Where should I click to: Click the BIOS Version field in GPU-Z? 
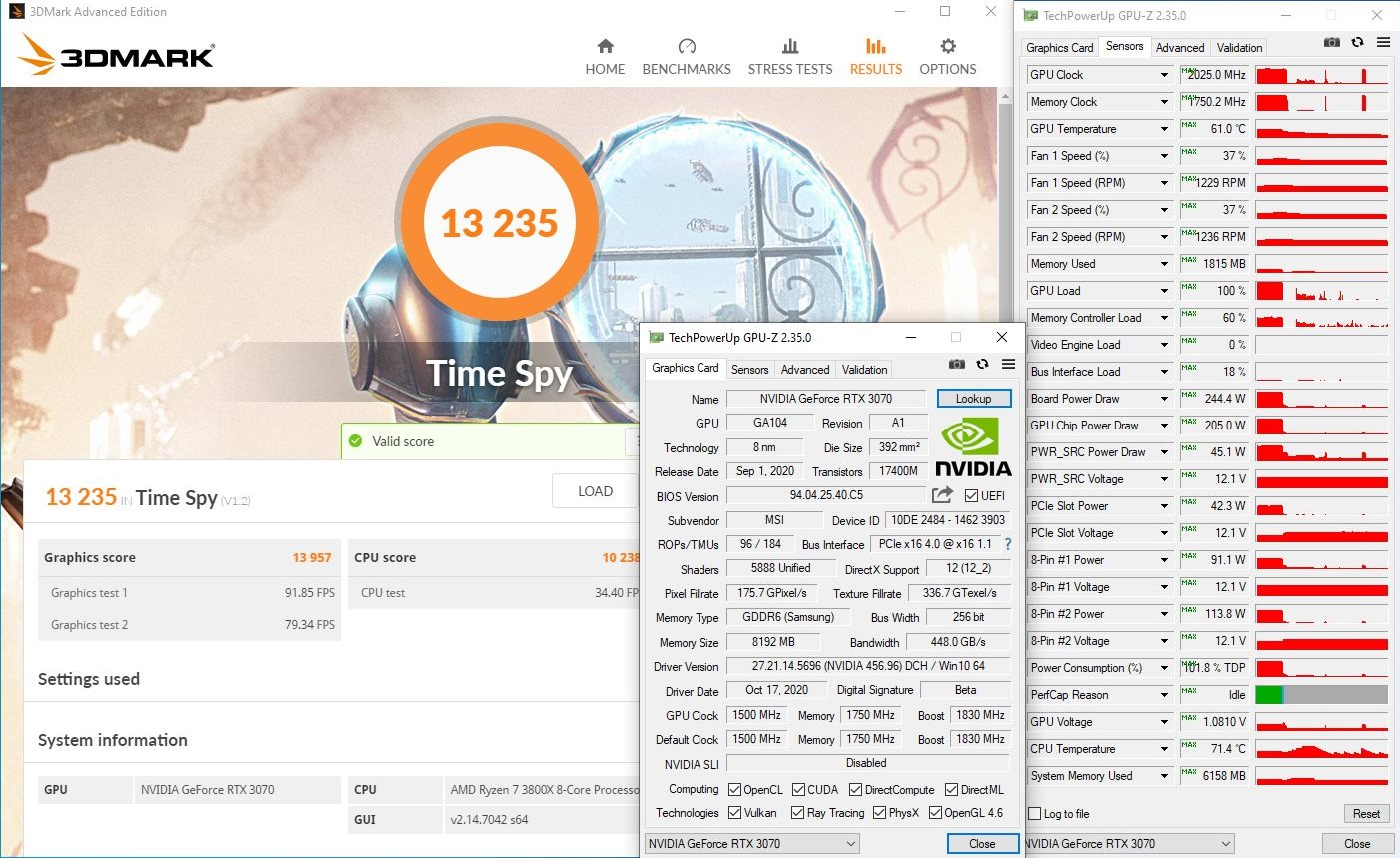tap(826, 495)
